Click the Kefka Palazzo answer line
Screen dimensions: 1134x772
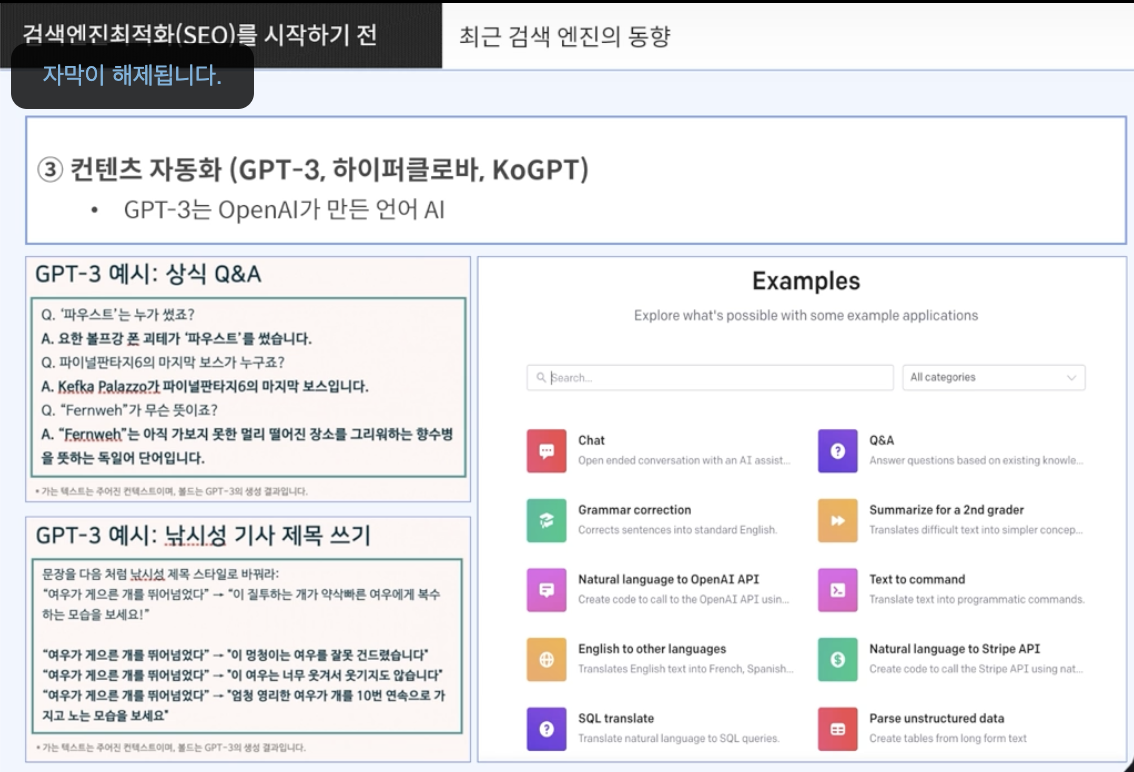(x=205, y=386)
